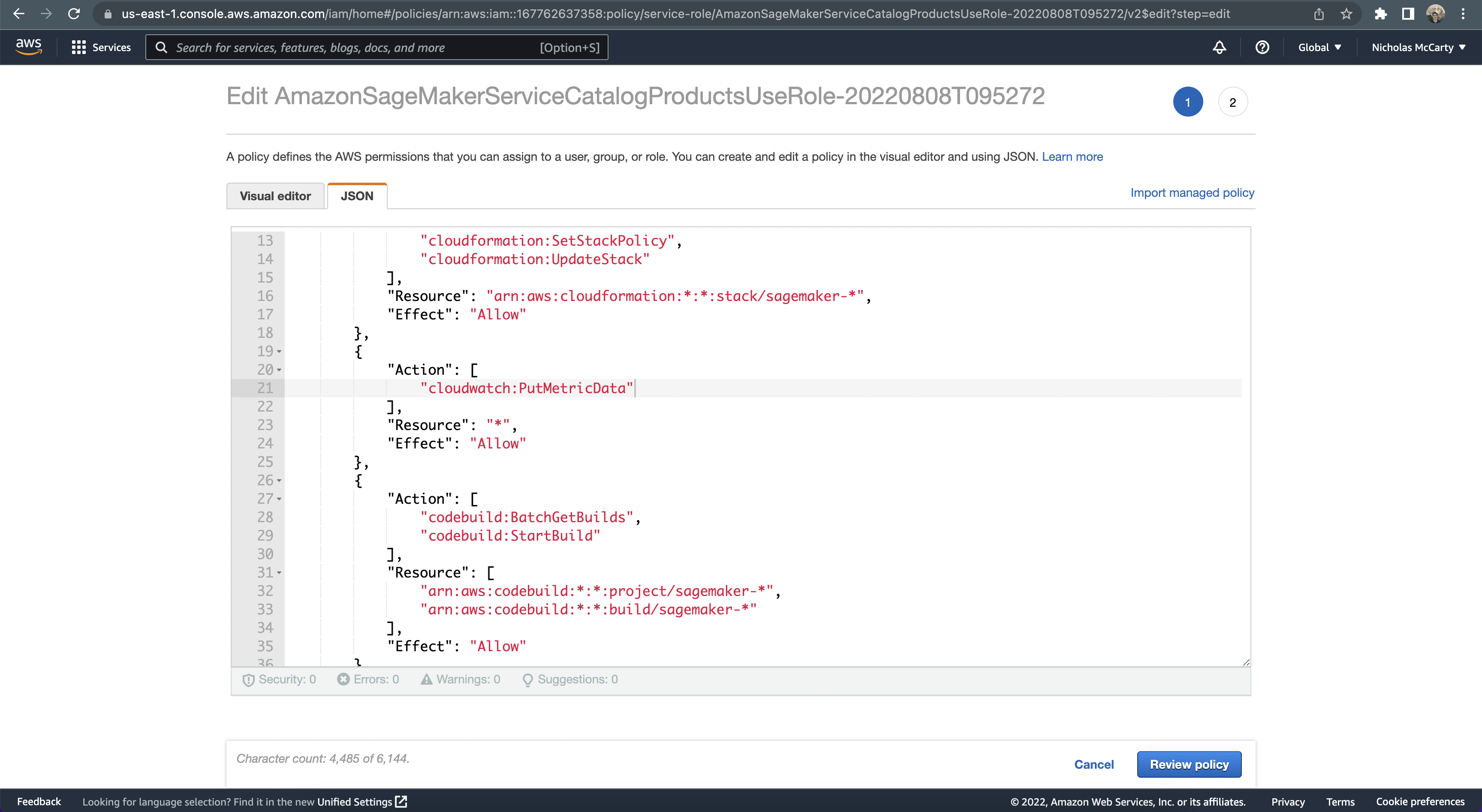Reload the page
Screen dimensions: 1482x812
pos(74,14)
